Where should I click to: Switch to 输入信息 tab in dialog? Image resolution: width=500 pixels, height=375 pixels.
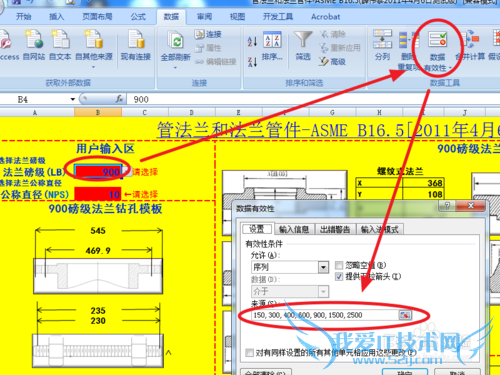click(294, 229)
